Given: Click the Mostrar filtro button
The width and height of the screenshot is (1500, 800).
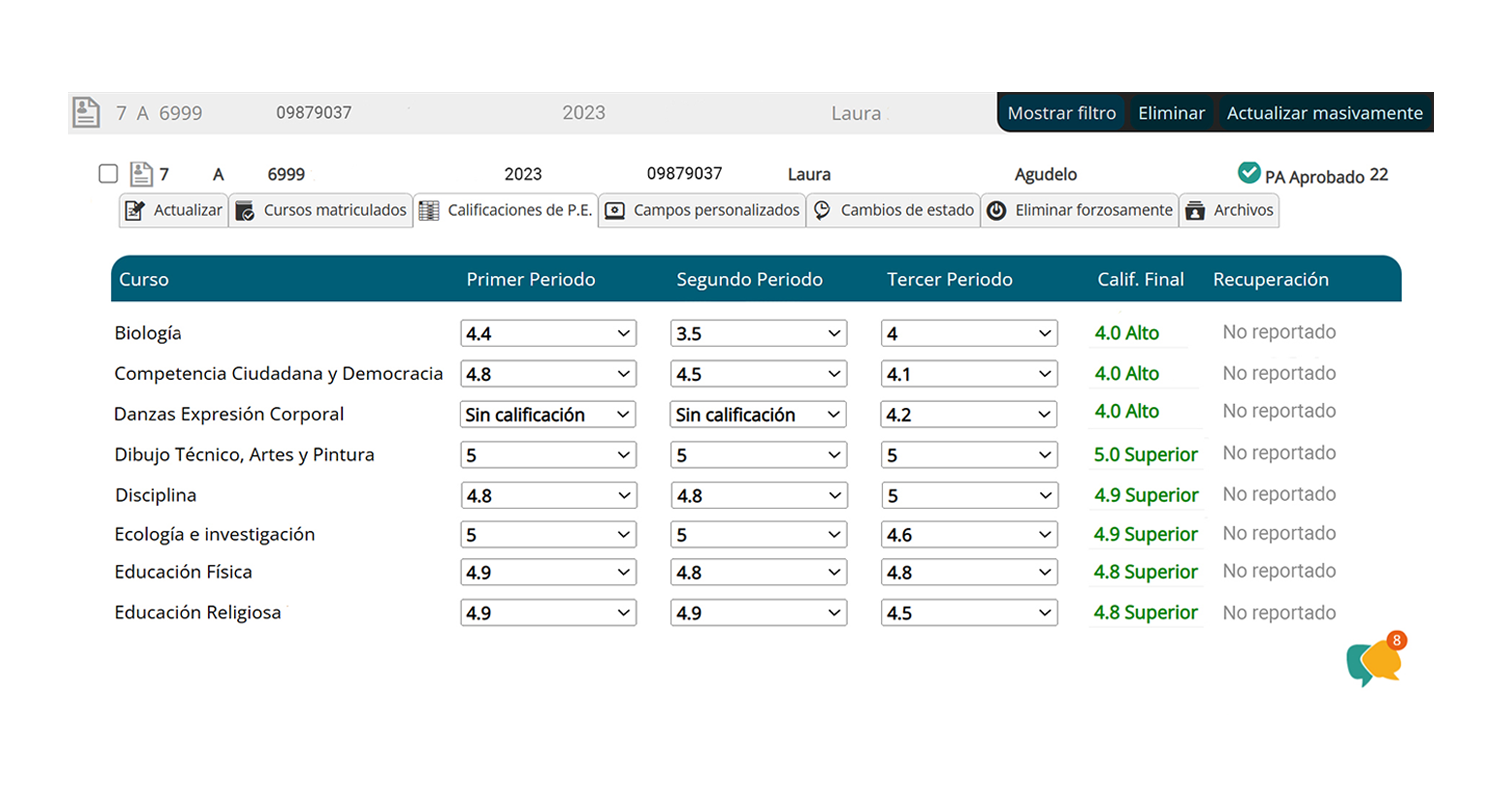Looking at the screenshot, I should [x=1061, y=113].
